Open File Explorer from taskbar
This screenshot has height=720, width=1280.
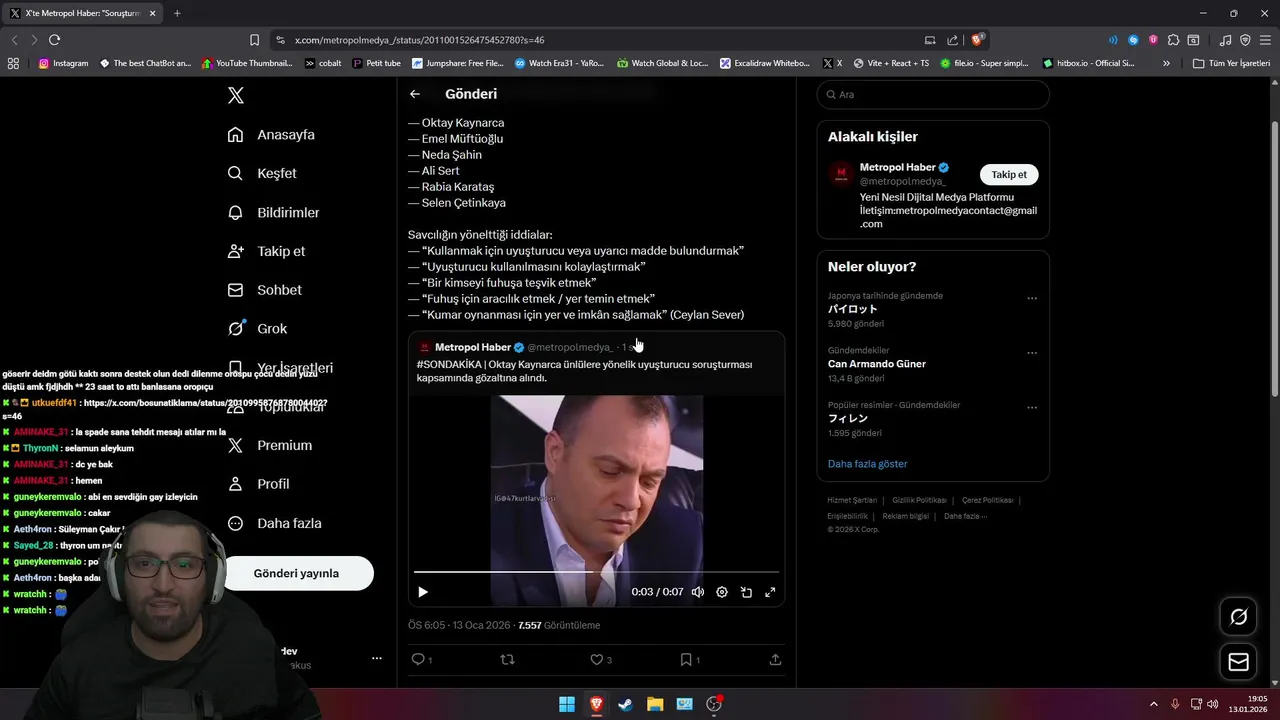[655, 704]
